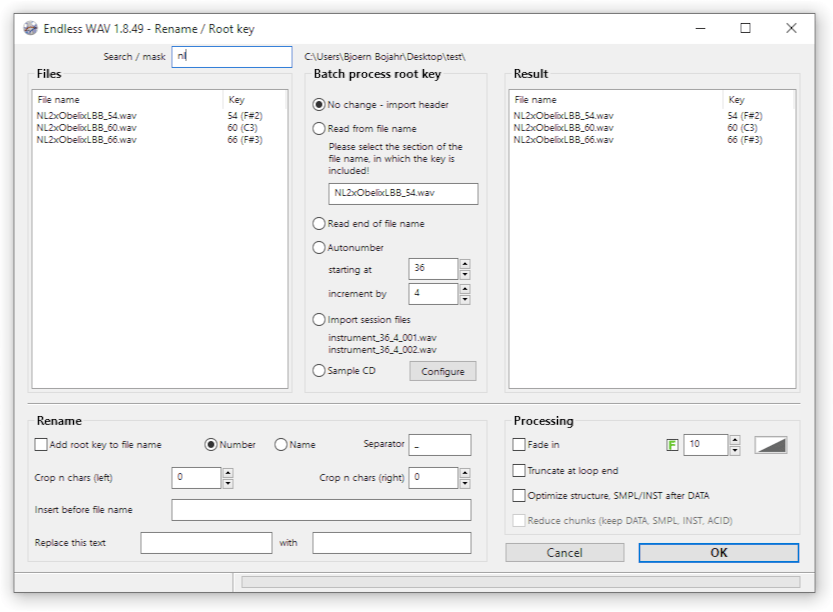Maximize the Endless WAV window

pyautogui.click(x=745, y=28)
